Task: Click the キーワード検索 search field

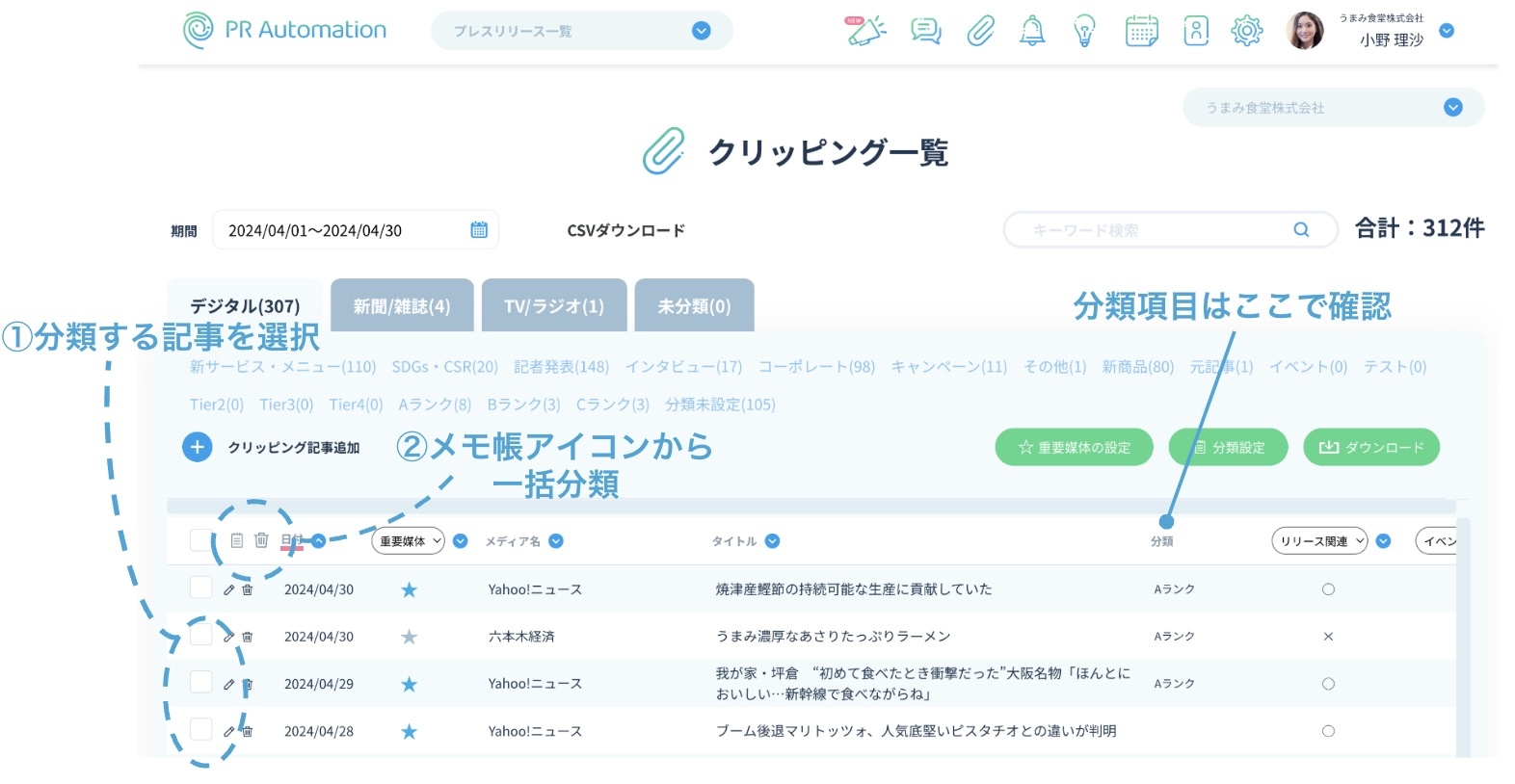Action: point(1156,230)
